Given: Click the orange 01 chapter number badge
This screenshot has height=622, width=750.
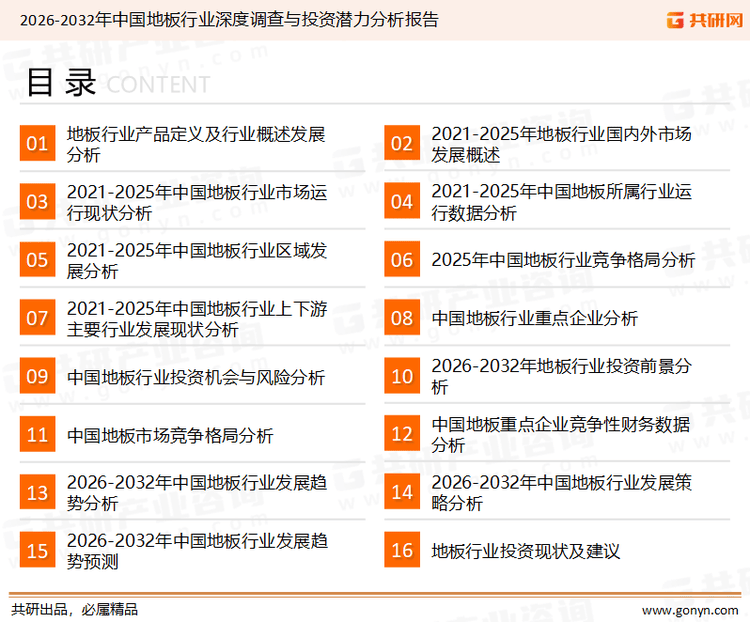Looking at the screenshot, I should (x=37, y=144).
